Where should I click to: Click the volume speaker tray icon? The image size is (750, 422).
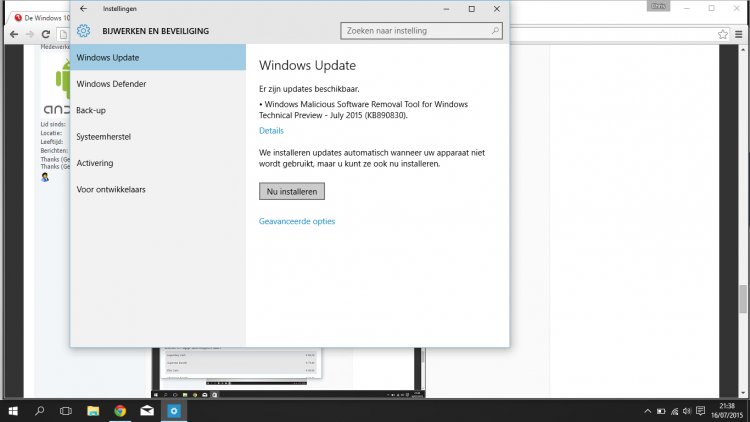[x=687, y=411]
